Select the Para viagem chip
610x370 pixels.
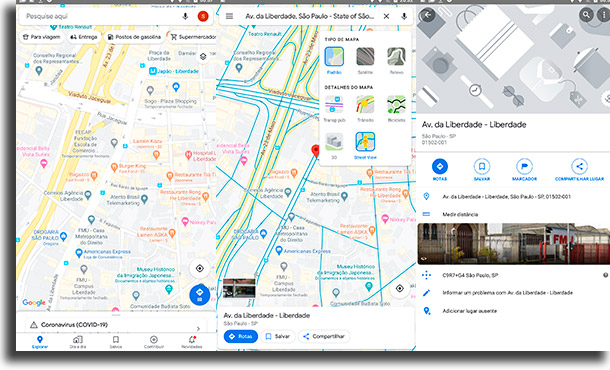(42, 37)
